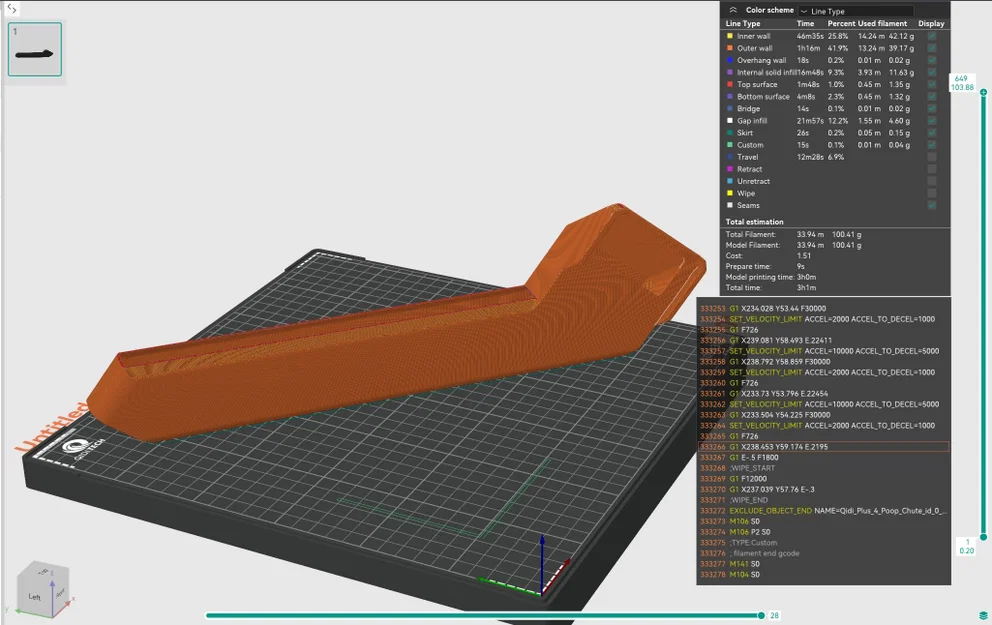
Task: Toggle Bottom surface display checkbox
Action: (932, 96)
